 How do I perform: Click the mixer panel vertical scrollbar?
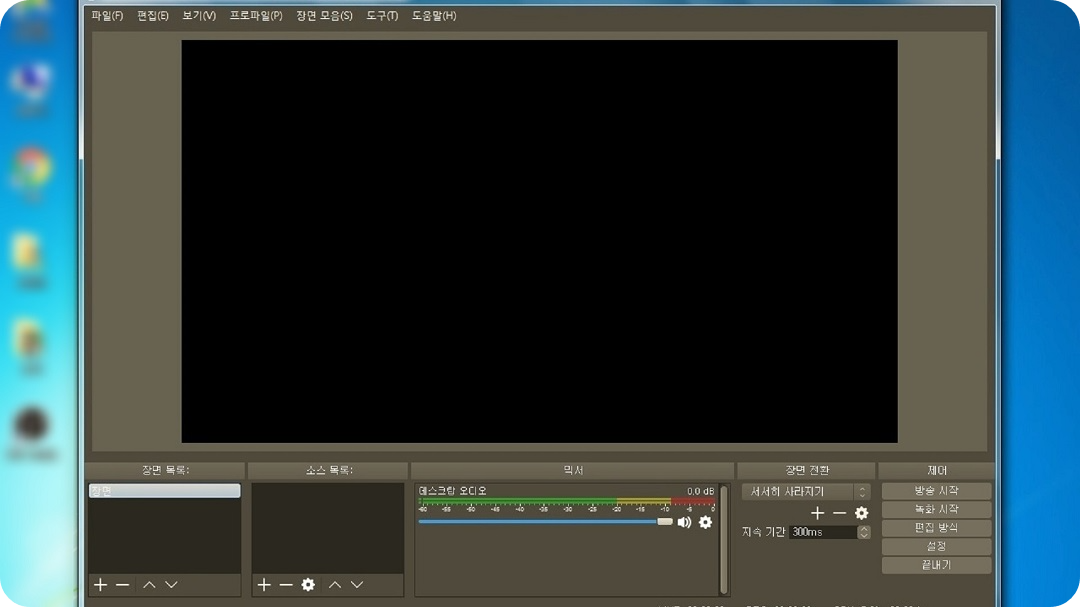pyautogui.click(x=724, y=539)
